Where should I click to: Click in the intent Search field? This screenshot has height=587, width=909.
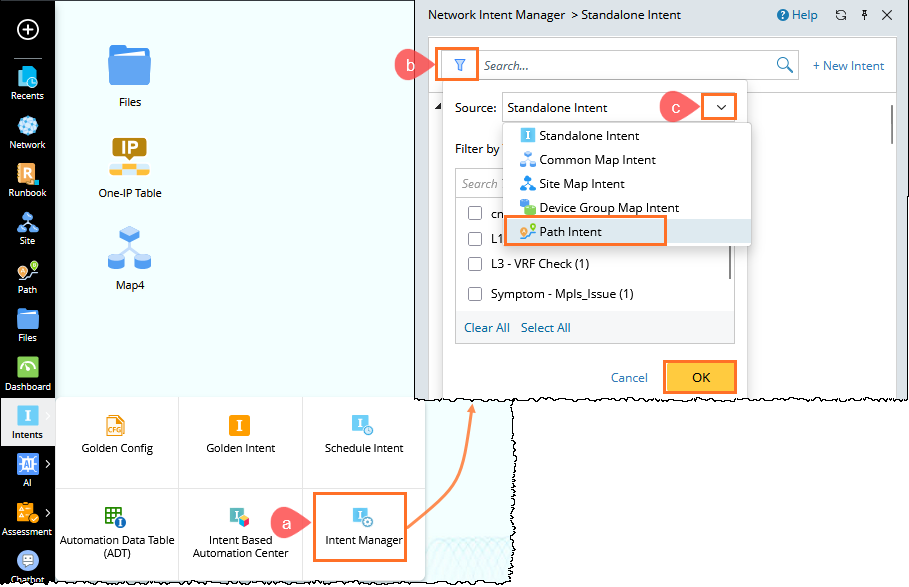pos(626,65)
